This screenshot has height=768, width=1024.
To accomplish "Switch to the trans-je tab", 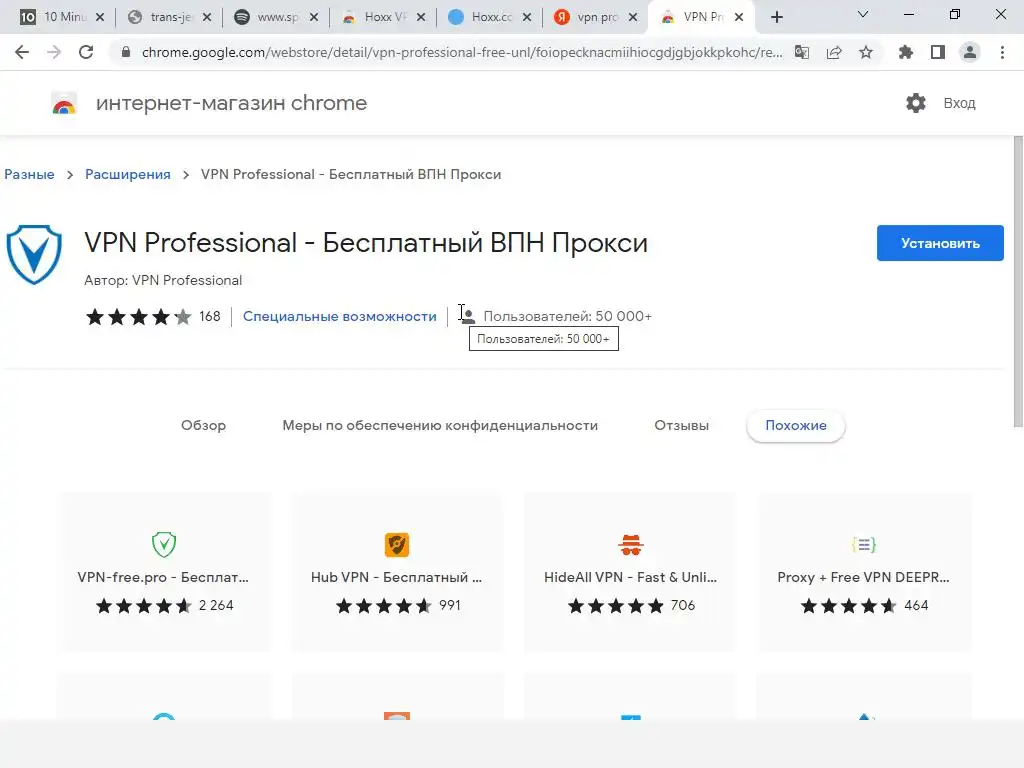I will point(170,17).
